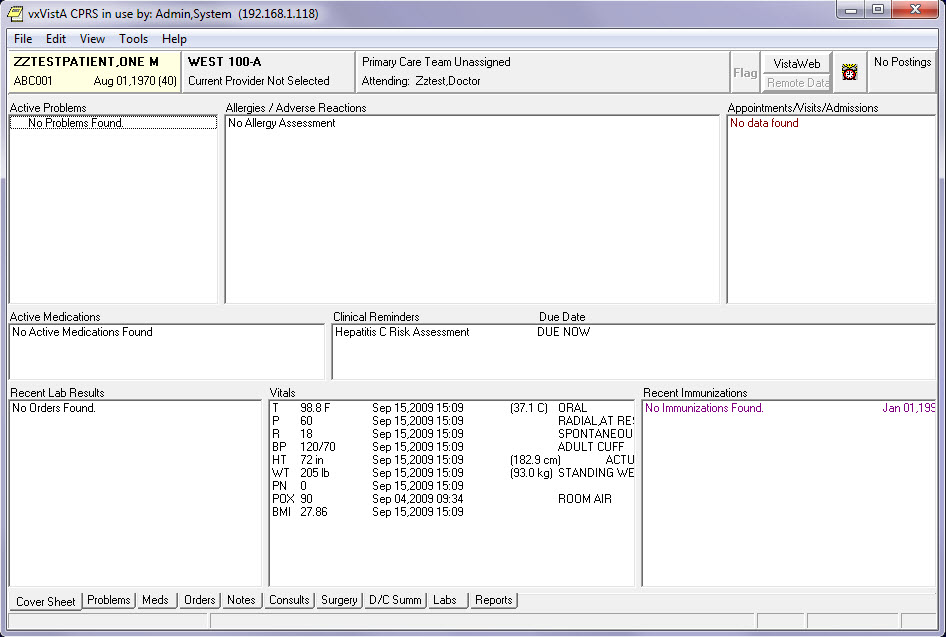946x637 pixels.
Task: Switch to the Meds tab
Action: [155, 600]
